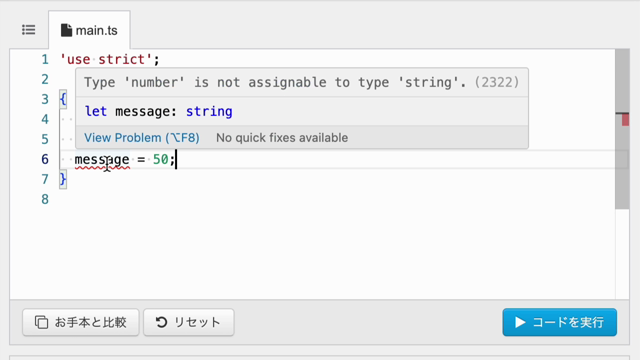The width and height of the screenshot is (640, 360).
Task: Click 'let message: string' in hover popup
Action: click(x=158, y=111)
